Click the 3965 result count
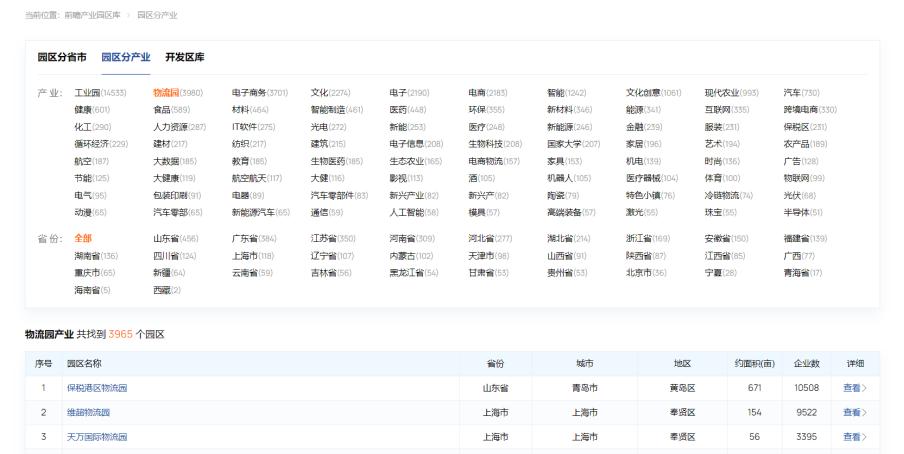This screenshot has width=904, height=454. point(120,335)
